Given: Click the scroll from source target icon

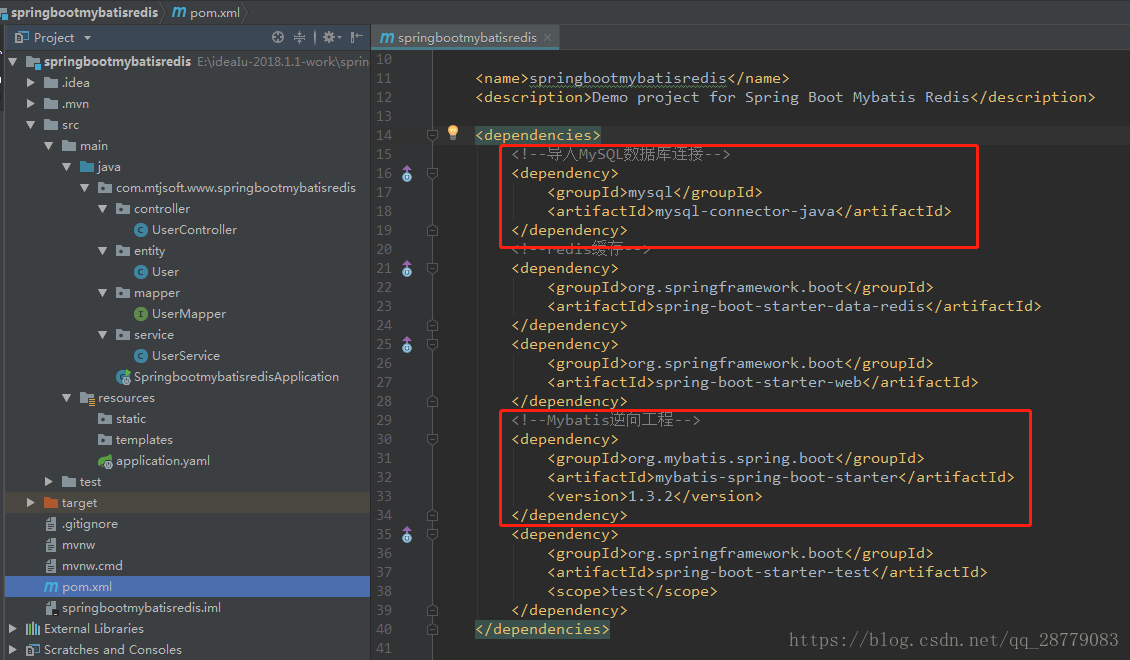Looking at the screenshot, I should [278, 37].
